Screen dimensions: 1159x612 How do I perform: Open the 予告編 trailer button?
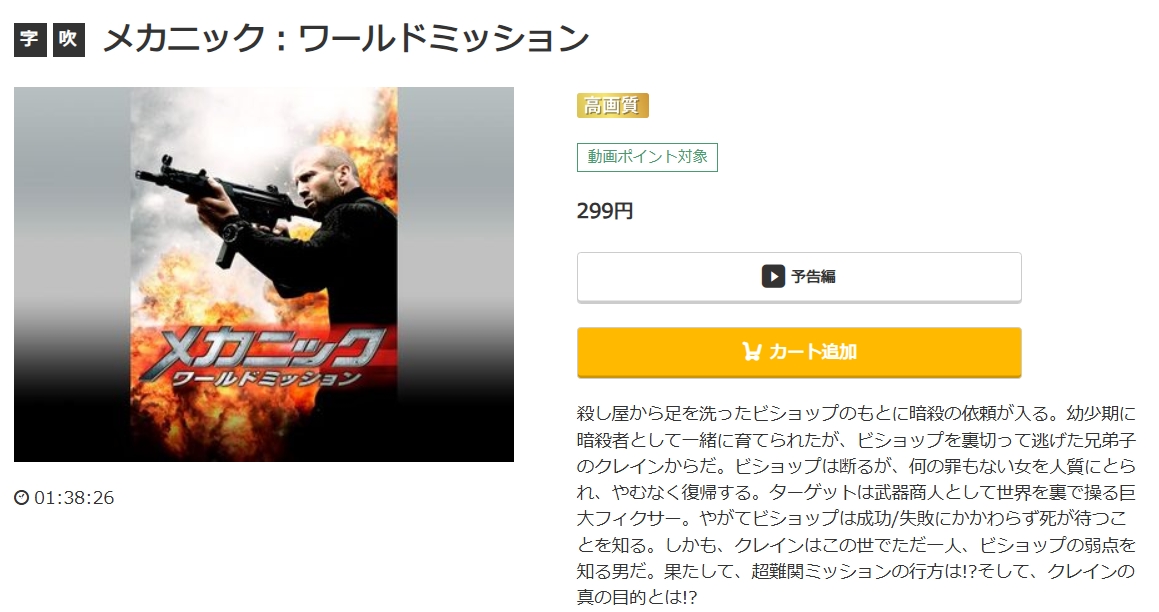pyautogui.click(x=799, y=277)
